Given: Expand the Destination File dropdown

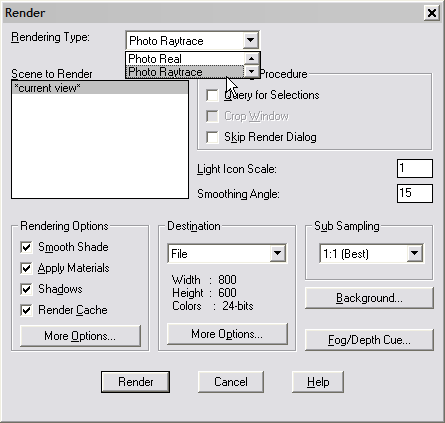Looking at the screenshot, I should [x=277, y=254].
